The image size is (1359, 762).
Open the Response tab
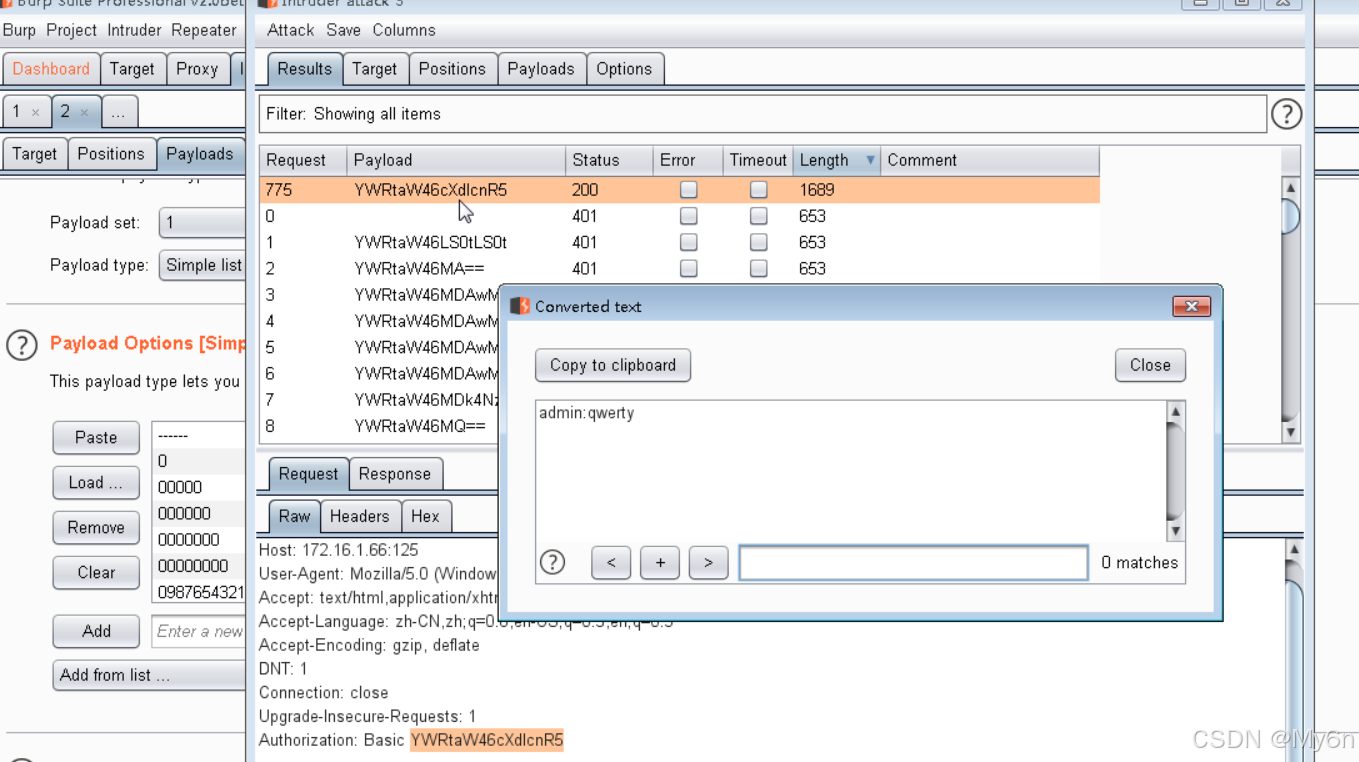pos(395,474)
